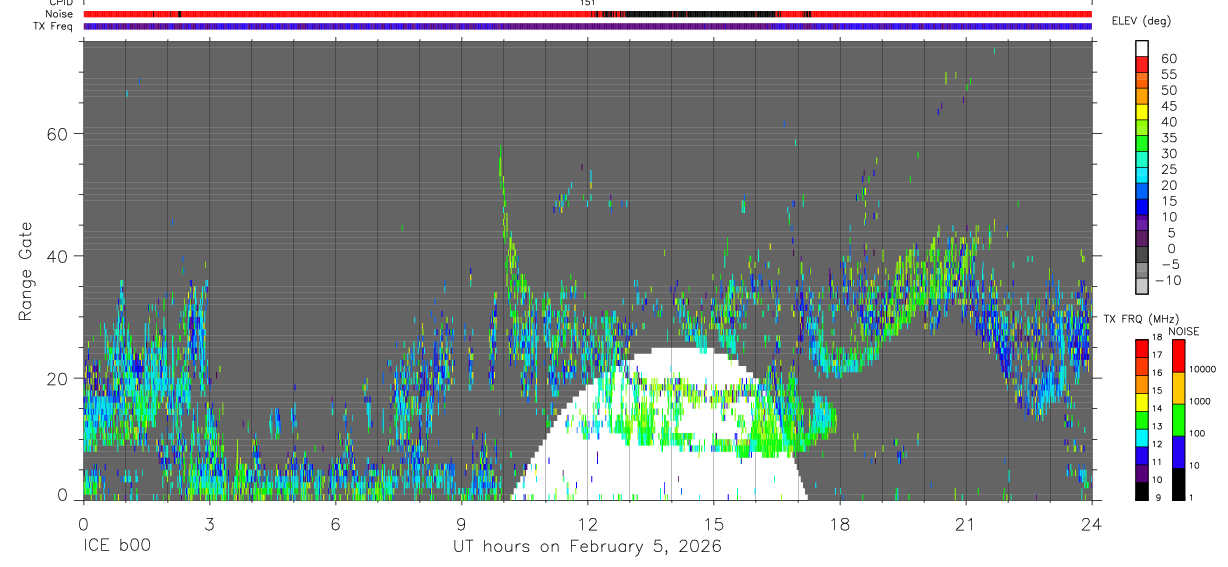Image resolution: width=1228 pixels, height=567 pixels.
Task: Click the NOISE legend value '1000'
Action: [x=1201, y=401]
